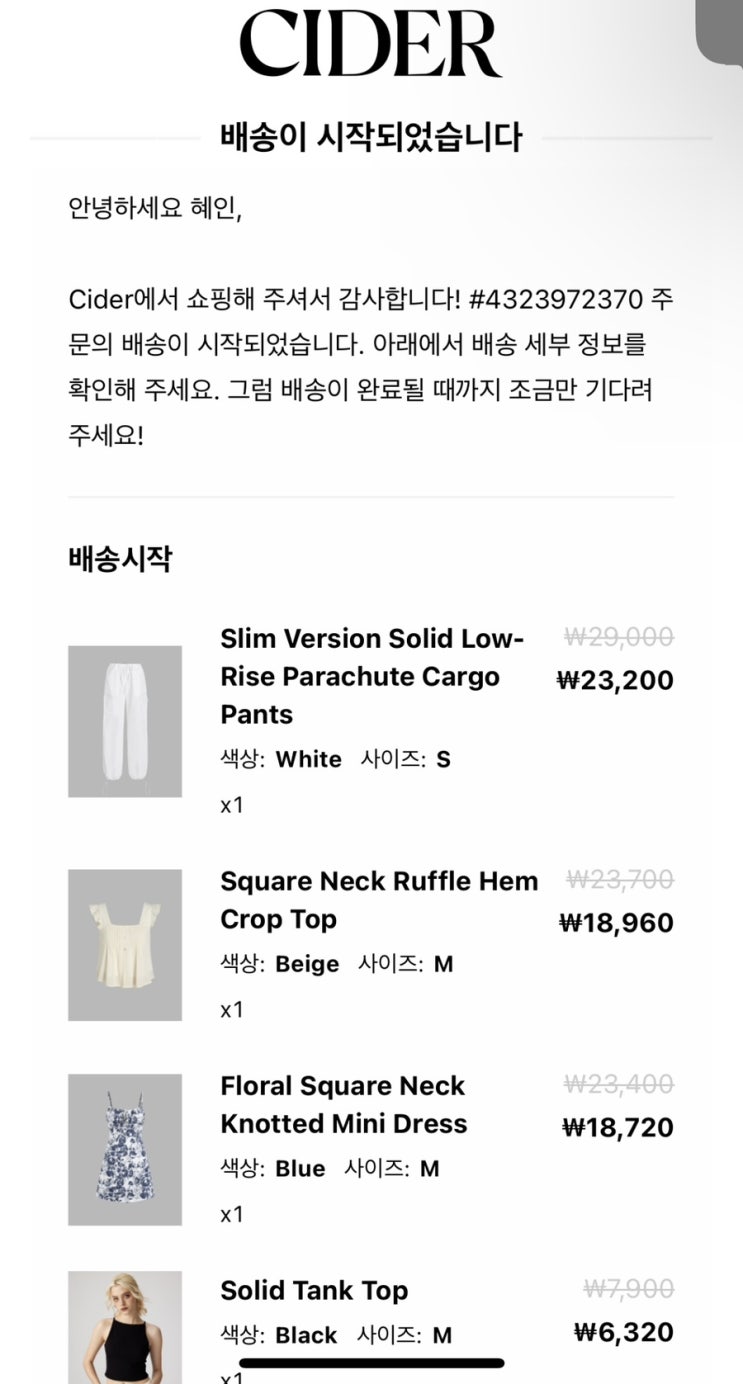This screenshot has width=743, height=1384.
Task: Open Slim Version Parachute Cargo Pants title
Action: (372, 676)
